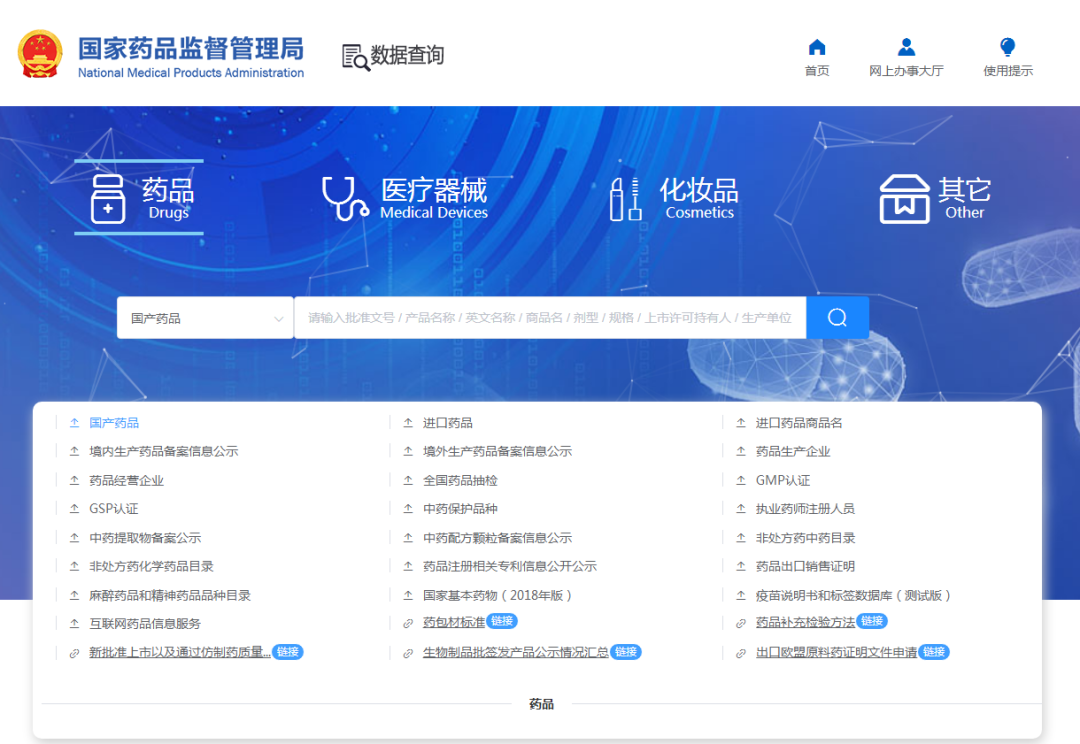
Task: Select the 化妆品 Cosmetics lipstick icon
Action: 625,199
